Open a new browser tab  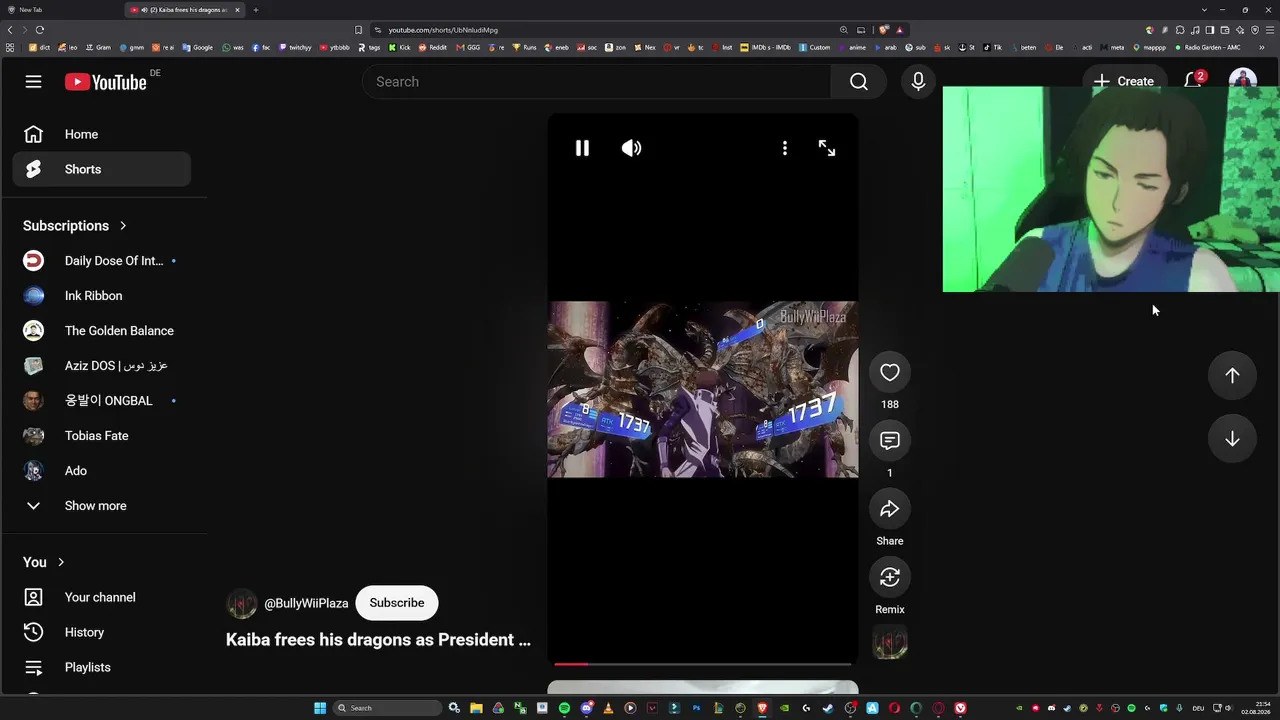pyautogui.click(x=256, y=10)
